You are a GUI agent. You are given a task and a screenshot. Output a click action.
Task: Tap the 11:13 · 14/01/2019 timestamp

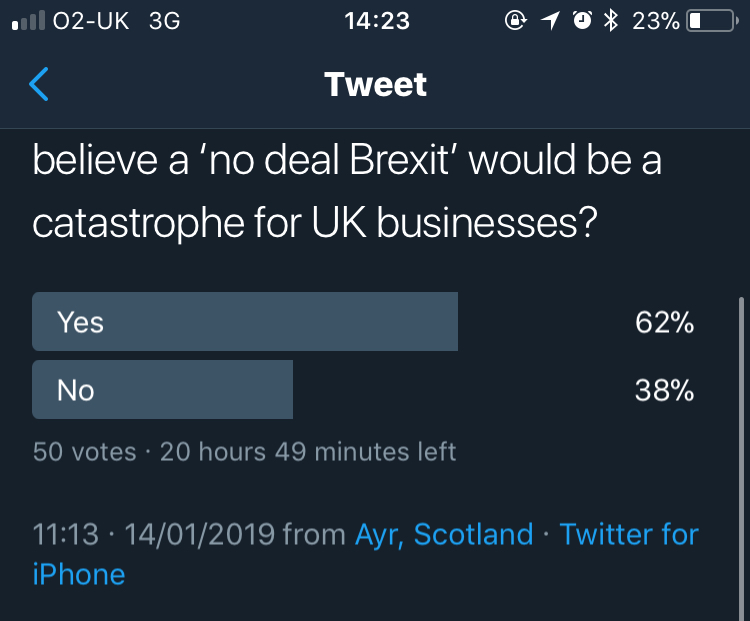click(x=153, y=534)
